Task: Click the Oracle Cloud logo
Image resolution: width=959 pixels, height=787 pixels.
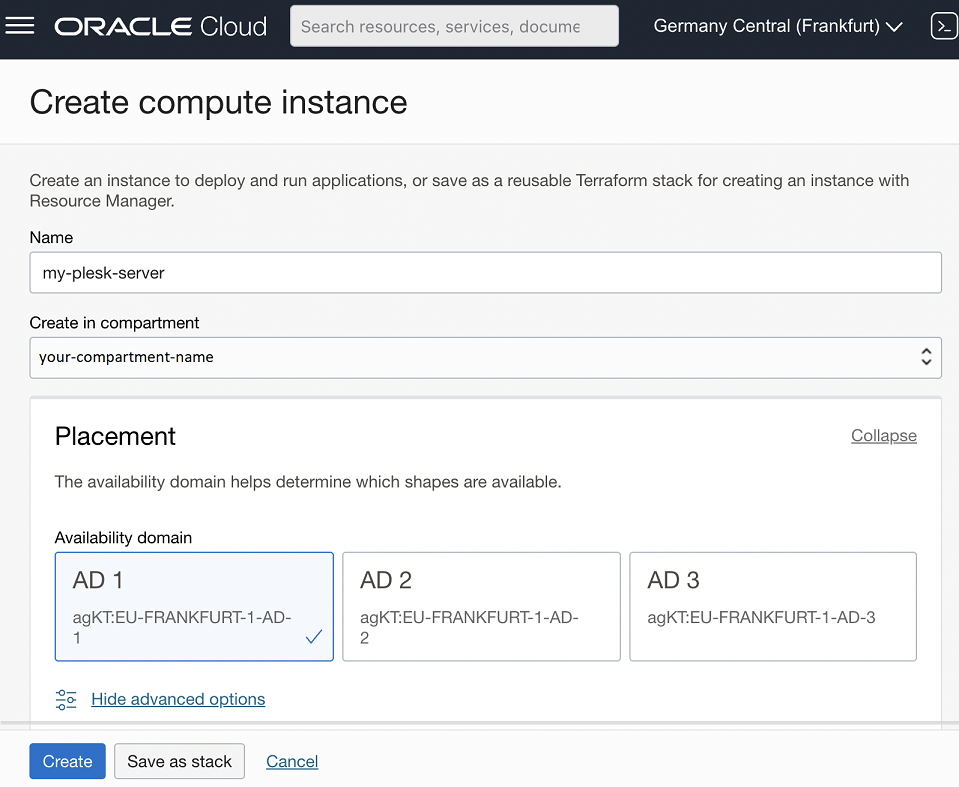Action: pyautogui.click(x=159, y=26)
